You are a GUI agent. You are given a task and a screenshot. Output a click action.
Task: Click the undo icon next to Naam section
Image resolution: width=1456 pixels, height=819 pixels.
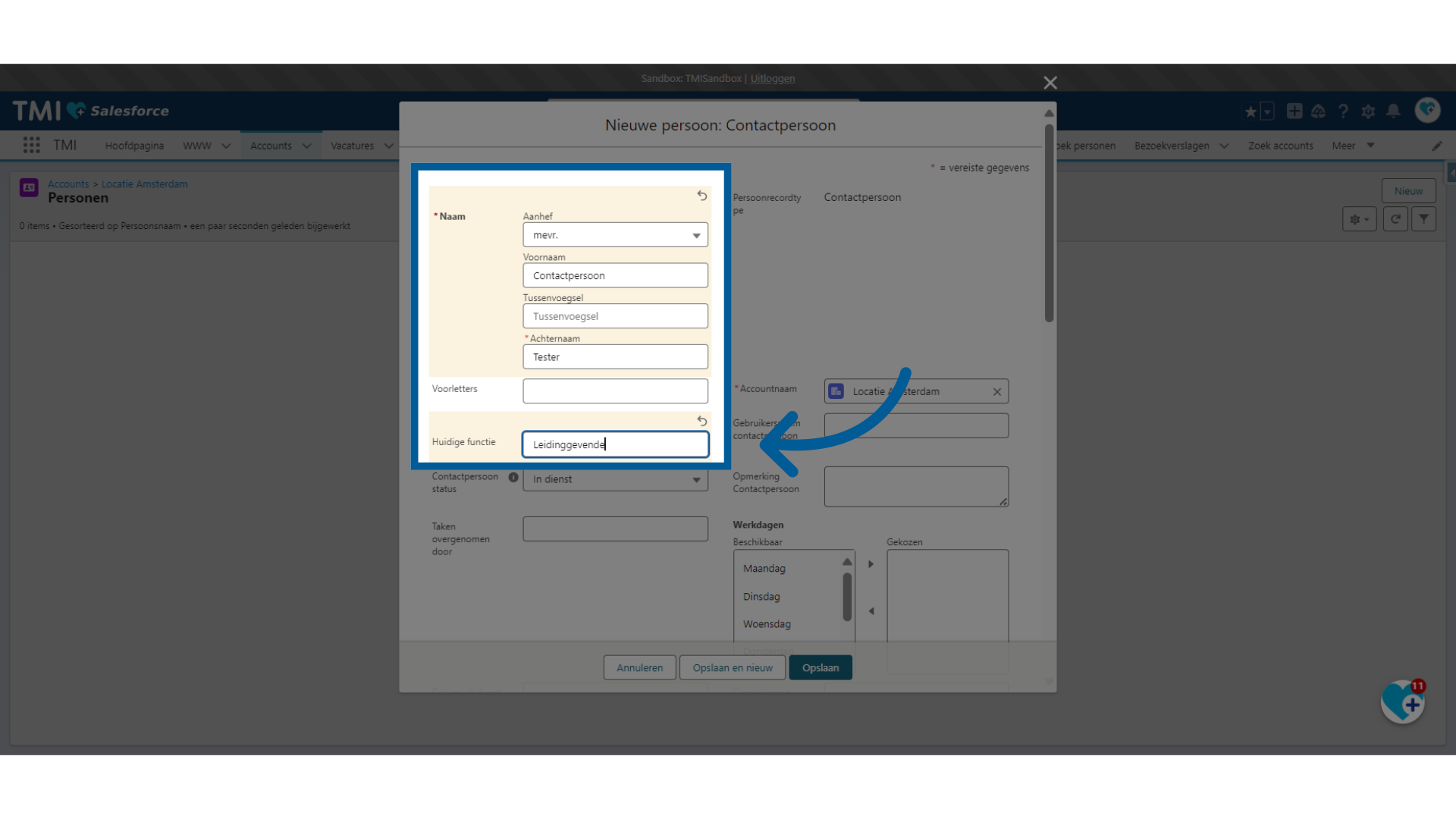702,196
